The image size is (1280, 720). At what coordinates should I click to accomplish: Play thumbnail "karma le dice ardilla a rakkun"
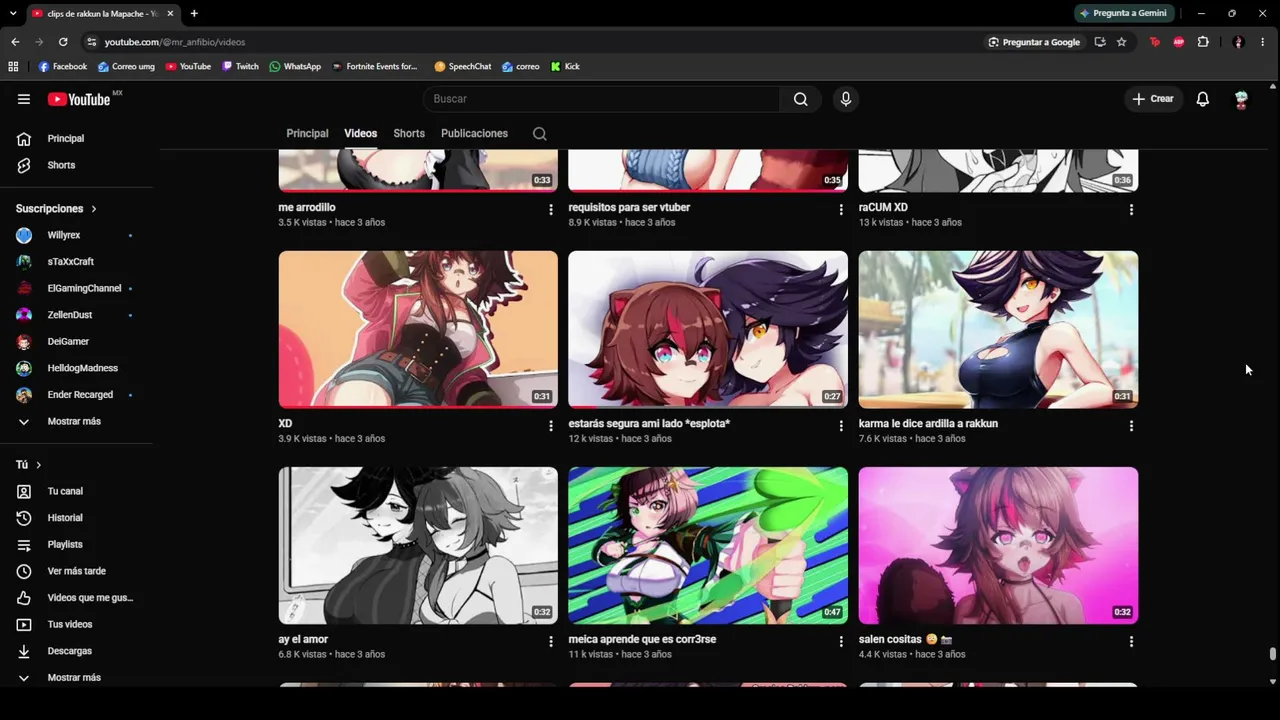pos(998,329)
